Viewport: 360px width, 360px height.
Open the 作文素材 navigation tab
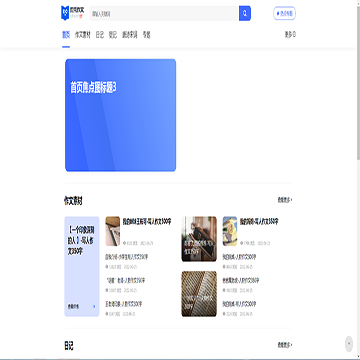[x=83, y=35]
